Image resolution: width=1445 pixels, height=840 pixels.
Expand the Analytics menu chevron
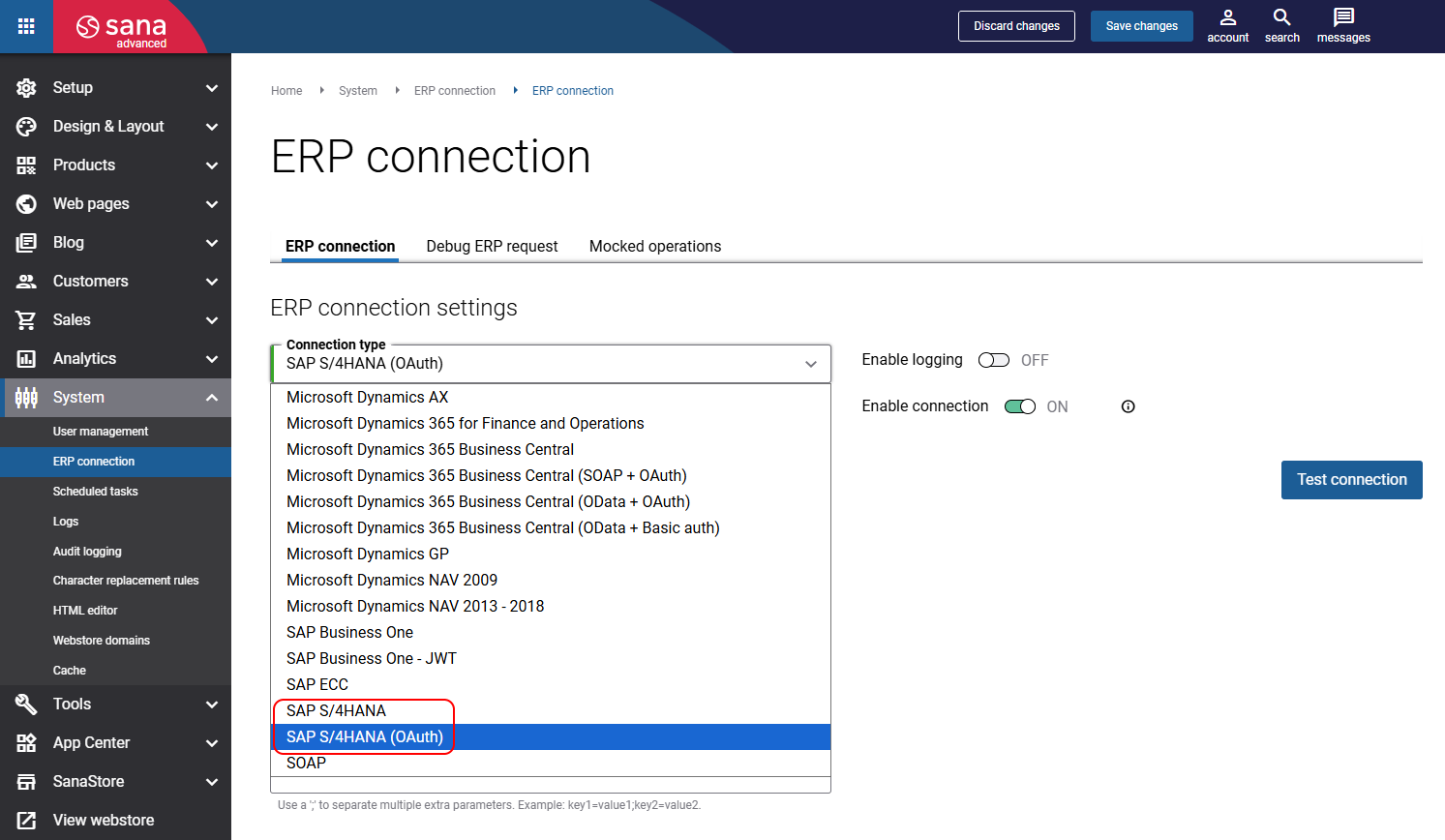[x=212, y=359]
